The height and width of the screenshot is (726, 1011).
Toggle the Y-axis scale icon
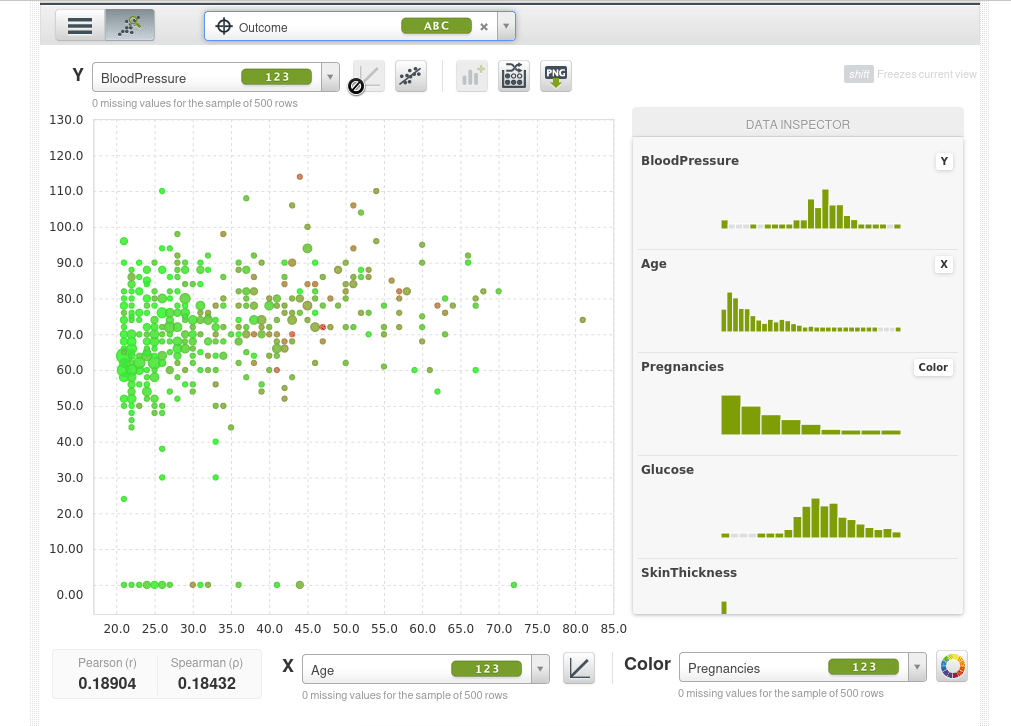(367, 78)
